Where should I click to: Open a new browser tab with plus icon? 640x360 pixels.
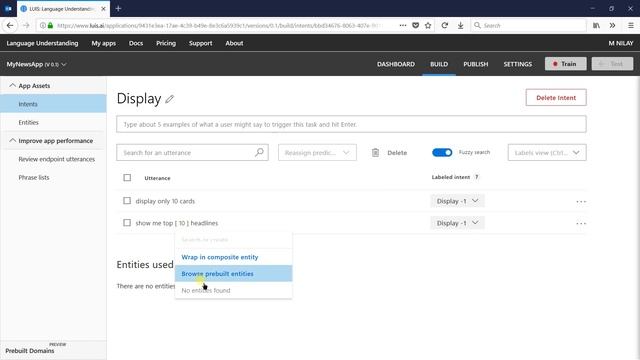click(x=118, y=9)
